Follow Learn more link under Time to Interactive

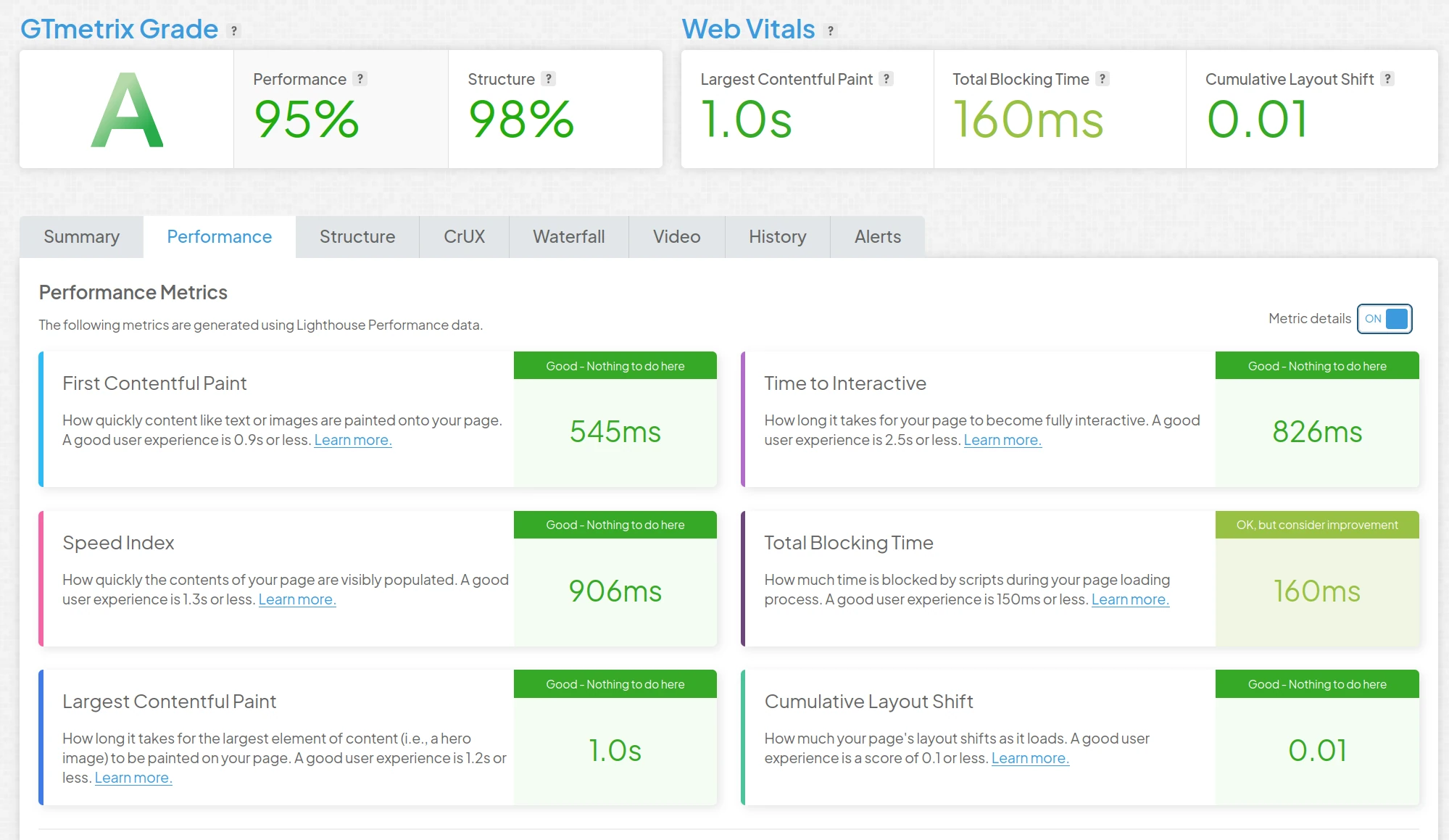1002,440
